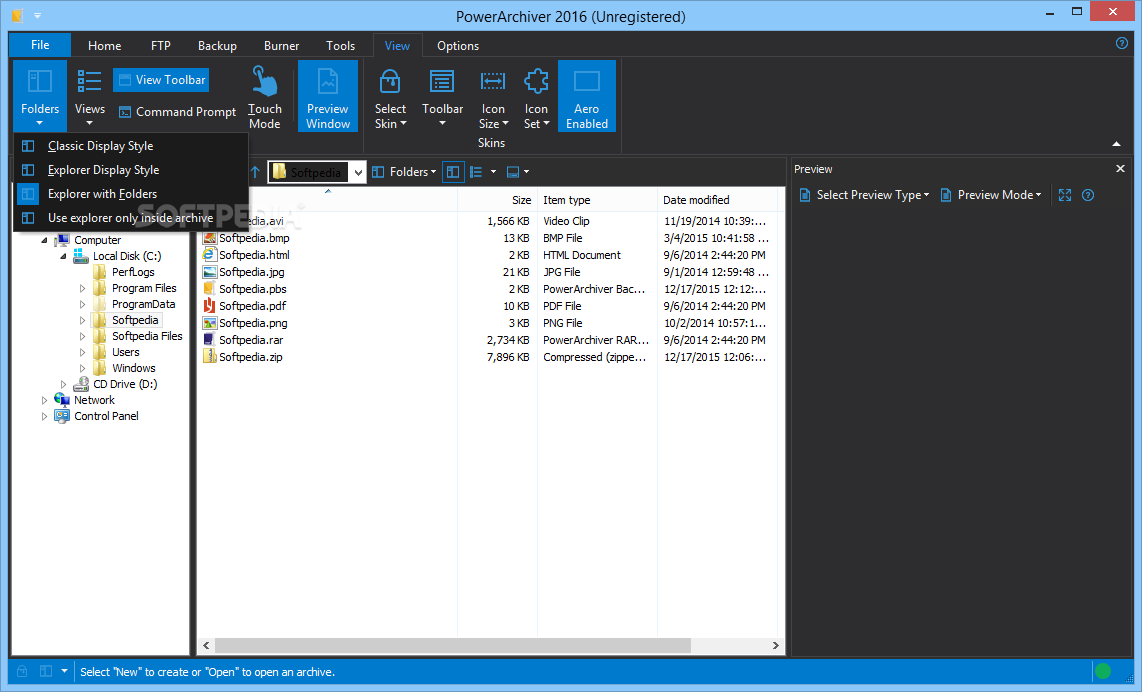Choose Use explorer only inside archive
The height and width of the screenshot is (692, 1142).
pos(131,218)
